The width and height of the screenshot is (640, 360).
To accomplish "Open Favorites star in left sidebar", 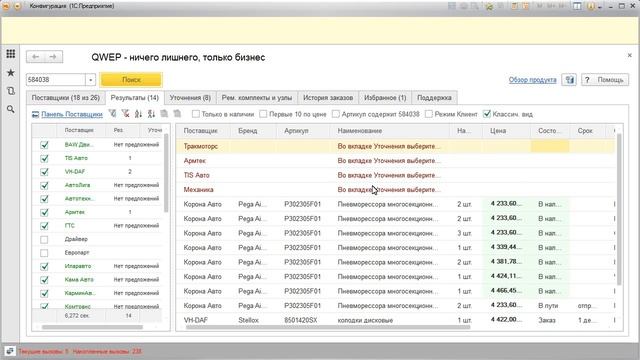I will [11, 73].
